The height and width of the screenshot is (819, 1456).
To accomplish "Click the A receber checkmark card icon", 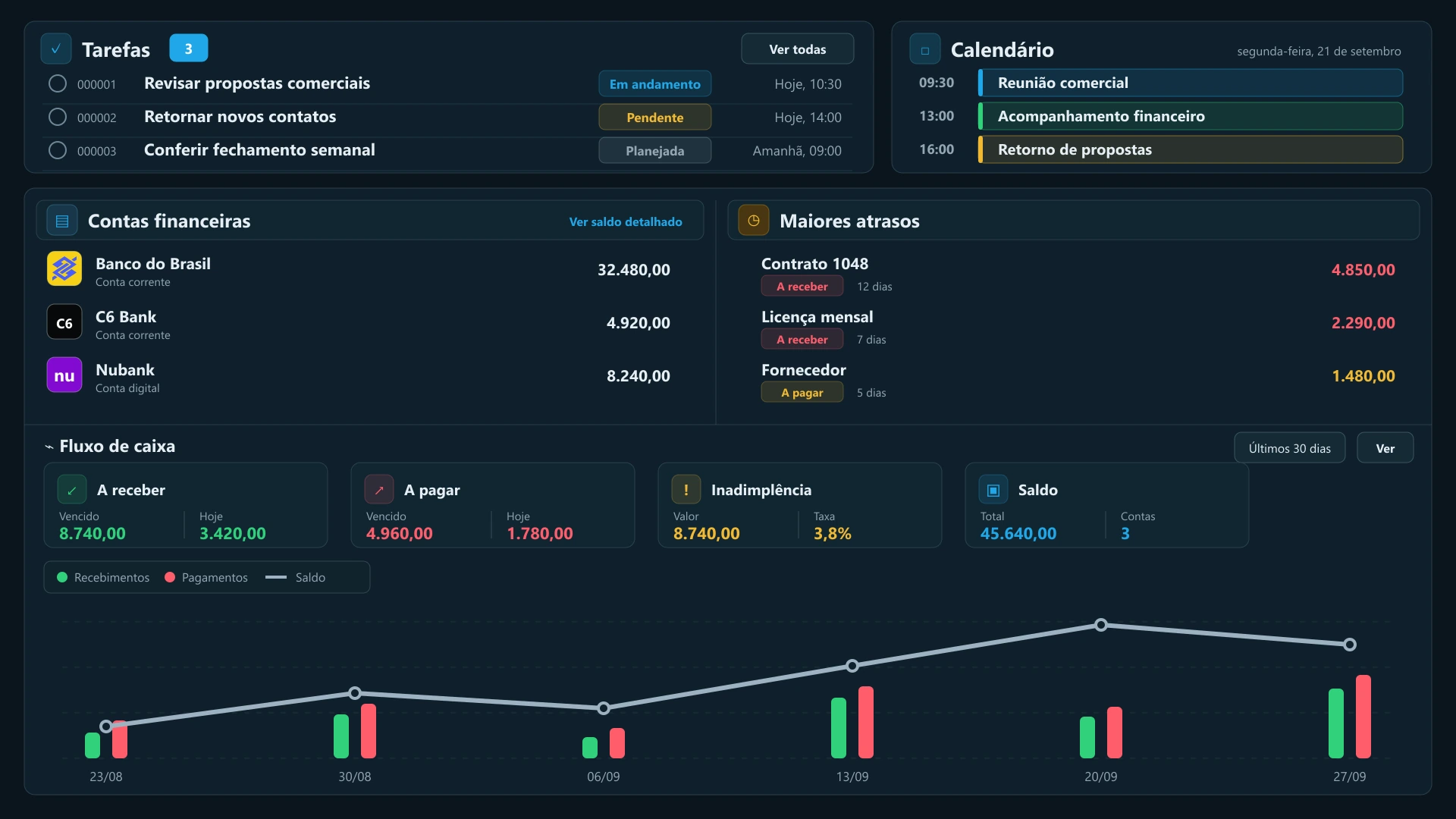I will [x=72, y=490].
